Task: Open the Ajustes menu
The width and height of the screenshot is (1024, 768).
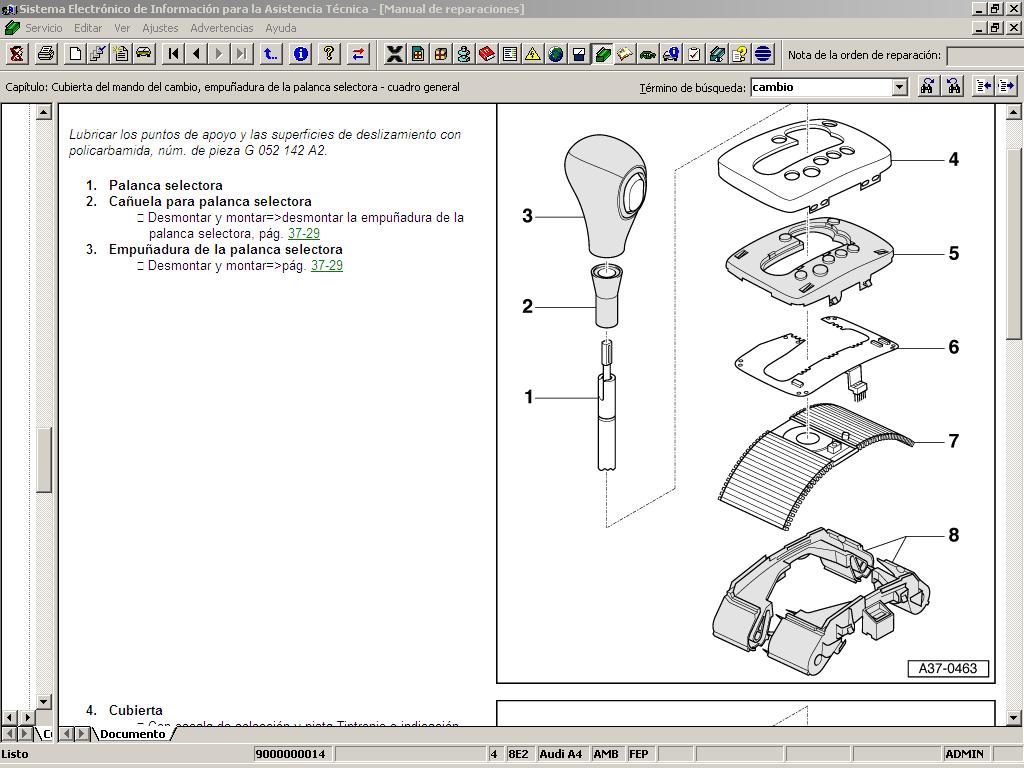Action: point(160,28)
